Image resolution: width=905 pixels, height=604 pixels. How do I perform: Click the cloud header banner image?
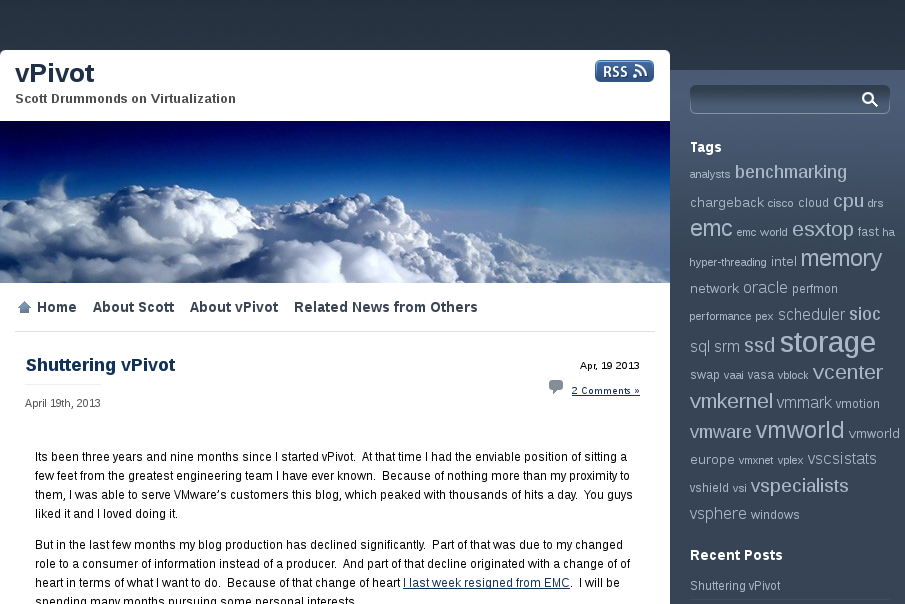[x=335, y=202]
